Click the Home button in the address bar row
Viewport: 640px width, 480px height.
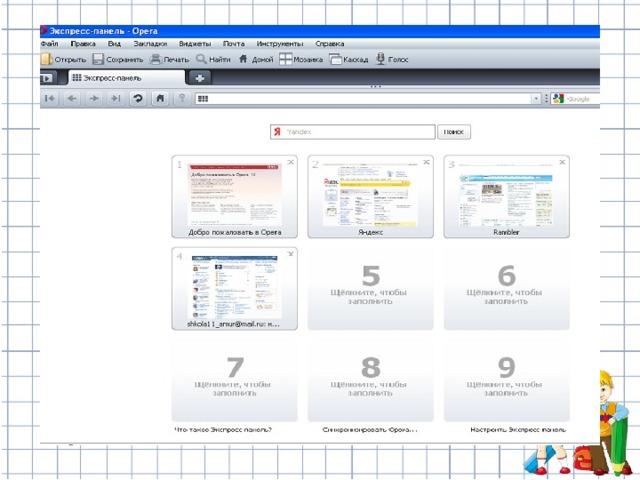coord(160,98)
